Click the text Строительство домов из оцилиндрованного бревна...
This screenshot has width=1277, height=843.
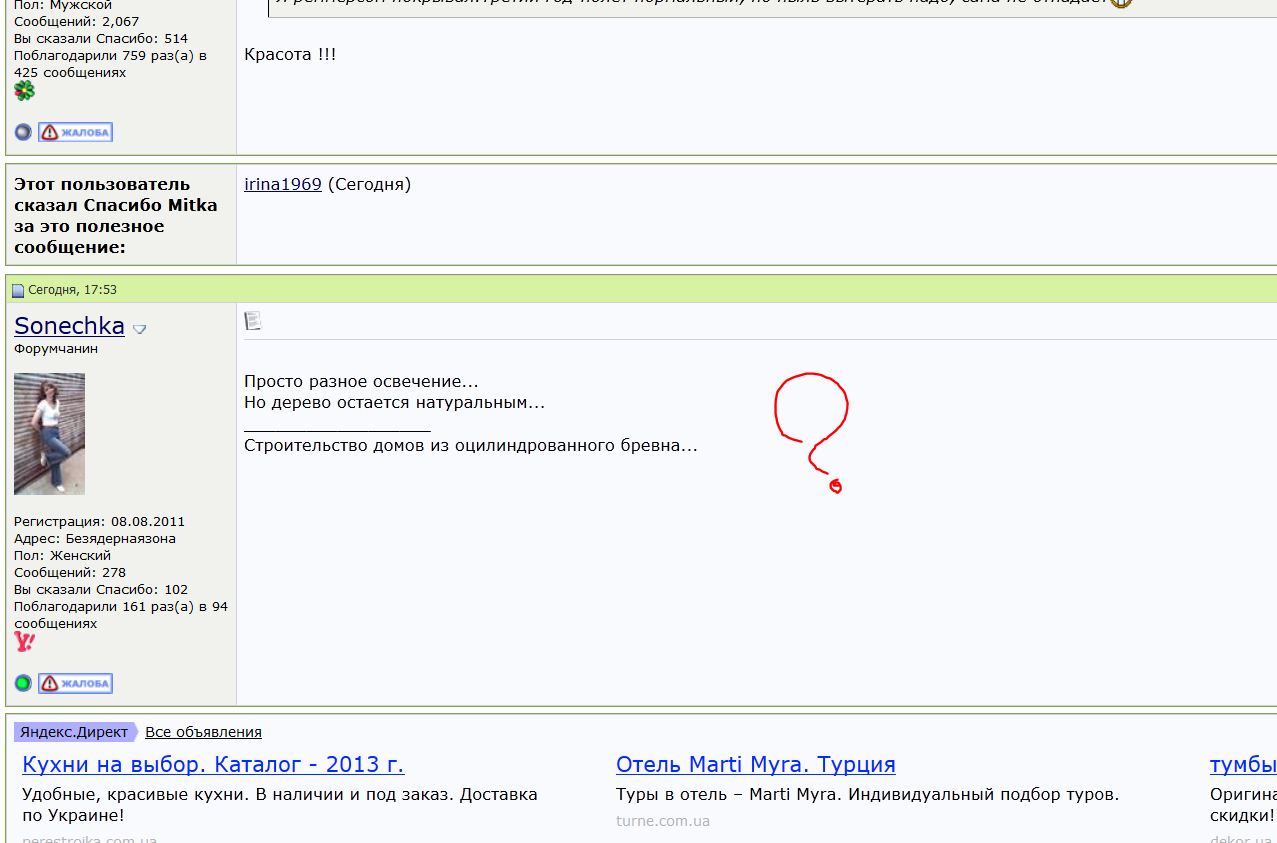click(x=471, y=445)
